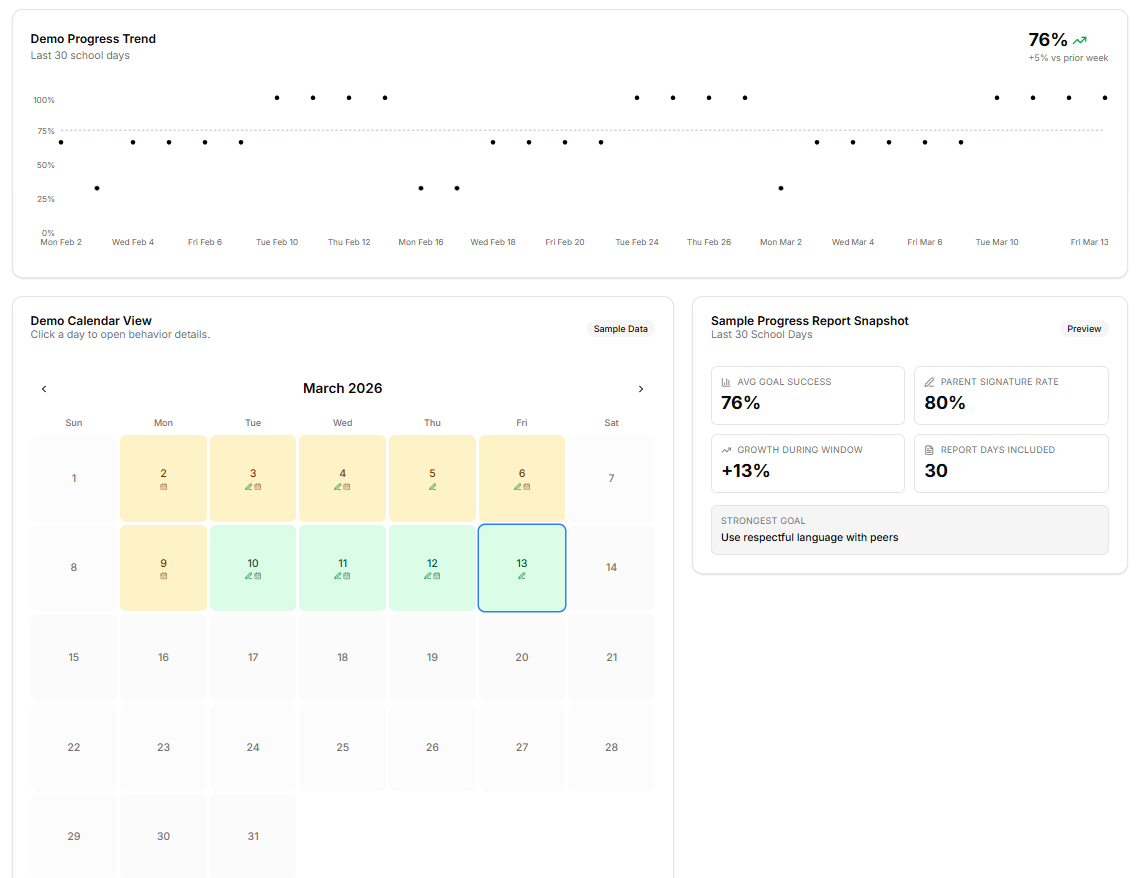Click the calendar icon on March 9

[162, 574]
